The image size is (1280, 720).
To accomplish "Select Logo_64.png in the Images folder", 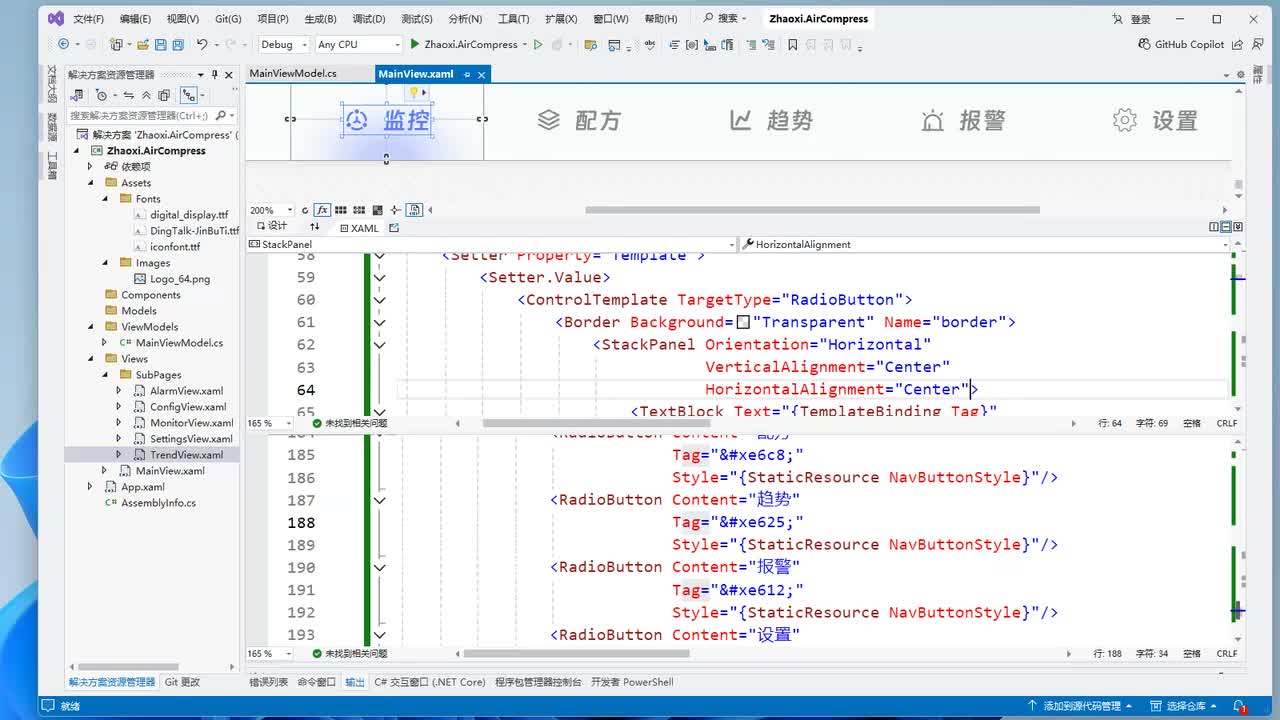I will [180, 279].
